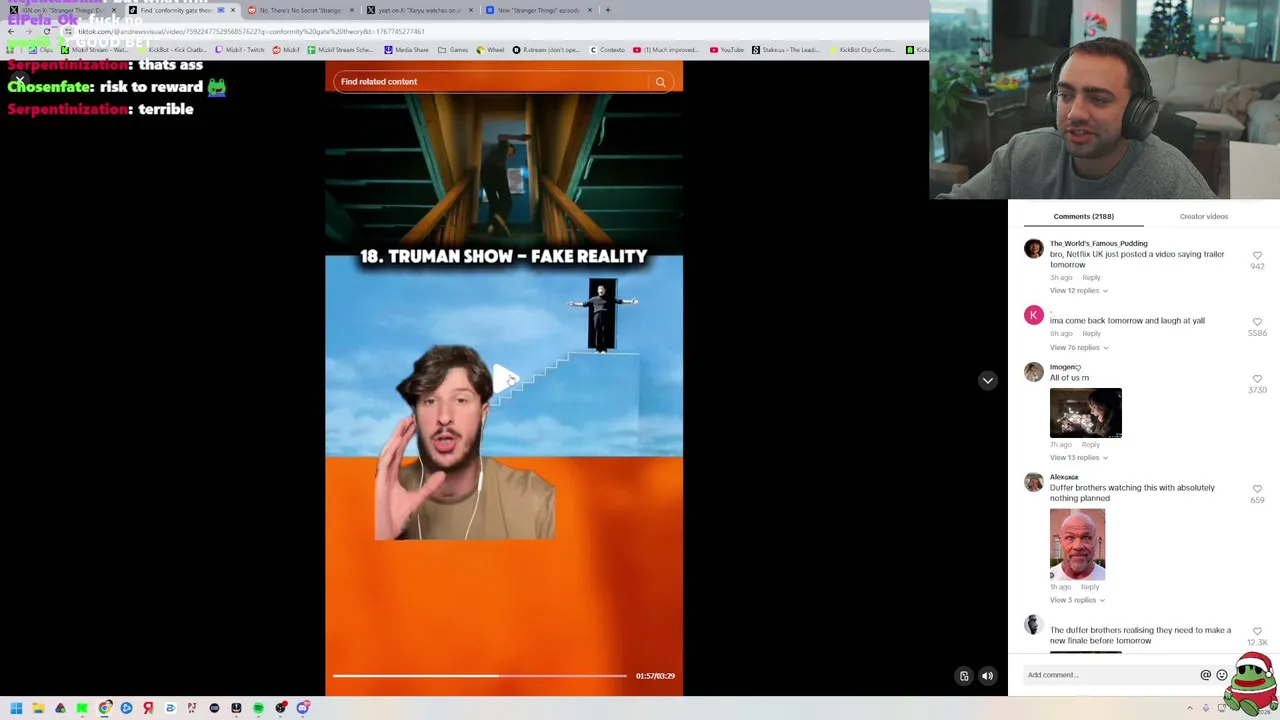Click the icon left of the volume button
This screenshot has width=1280, height=720.
pyautogui.click(x=964, y=676)
